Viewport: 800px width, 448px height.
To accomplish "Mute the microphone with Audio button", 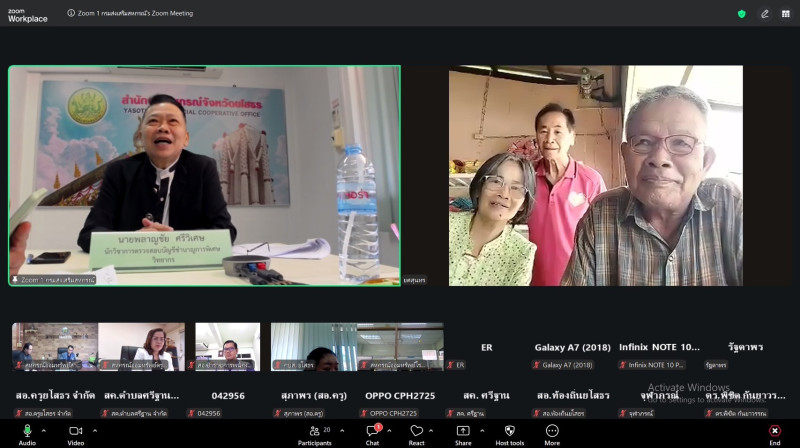I will [x=27, y=431].
